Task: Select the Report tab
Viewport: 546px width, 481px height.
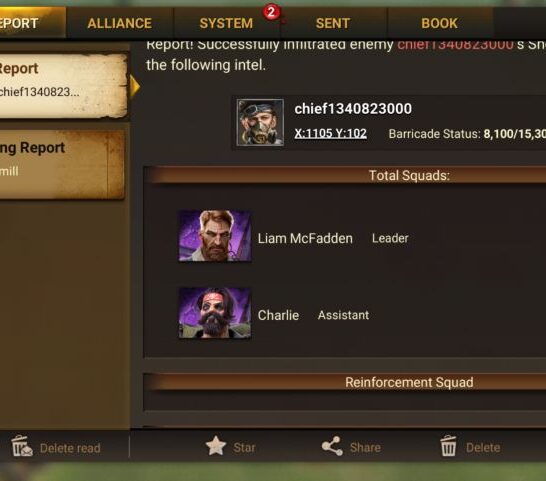Action: (32, 23)
